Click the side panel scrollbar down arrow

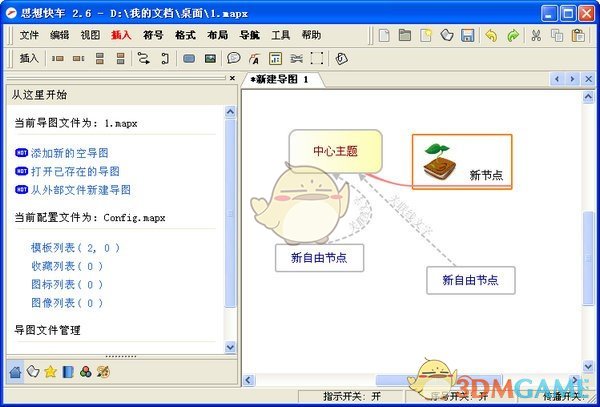point(230,347)
